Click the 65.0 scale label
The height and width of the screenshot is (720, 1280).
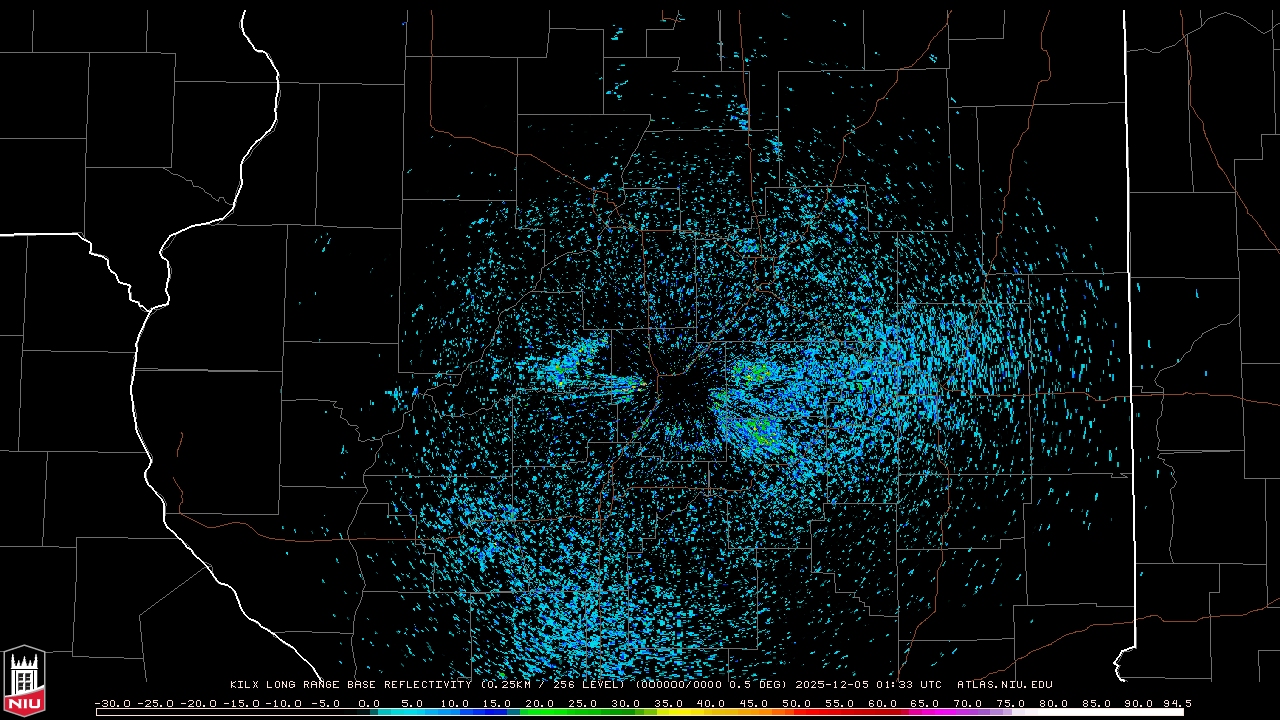point(923,704)
